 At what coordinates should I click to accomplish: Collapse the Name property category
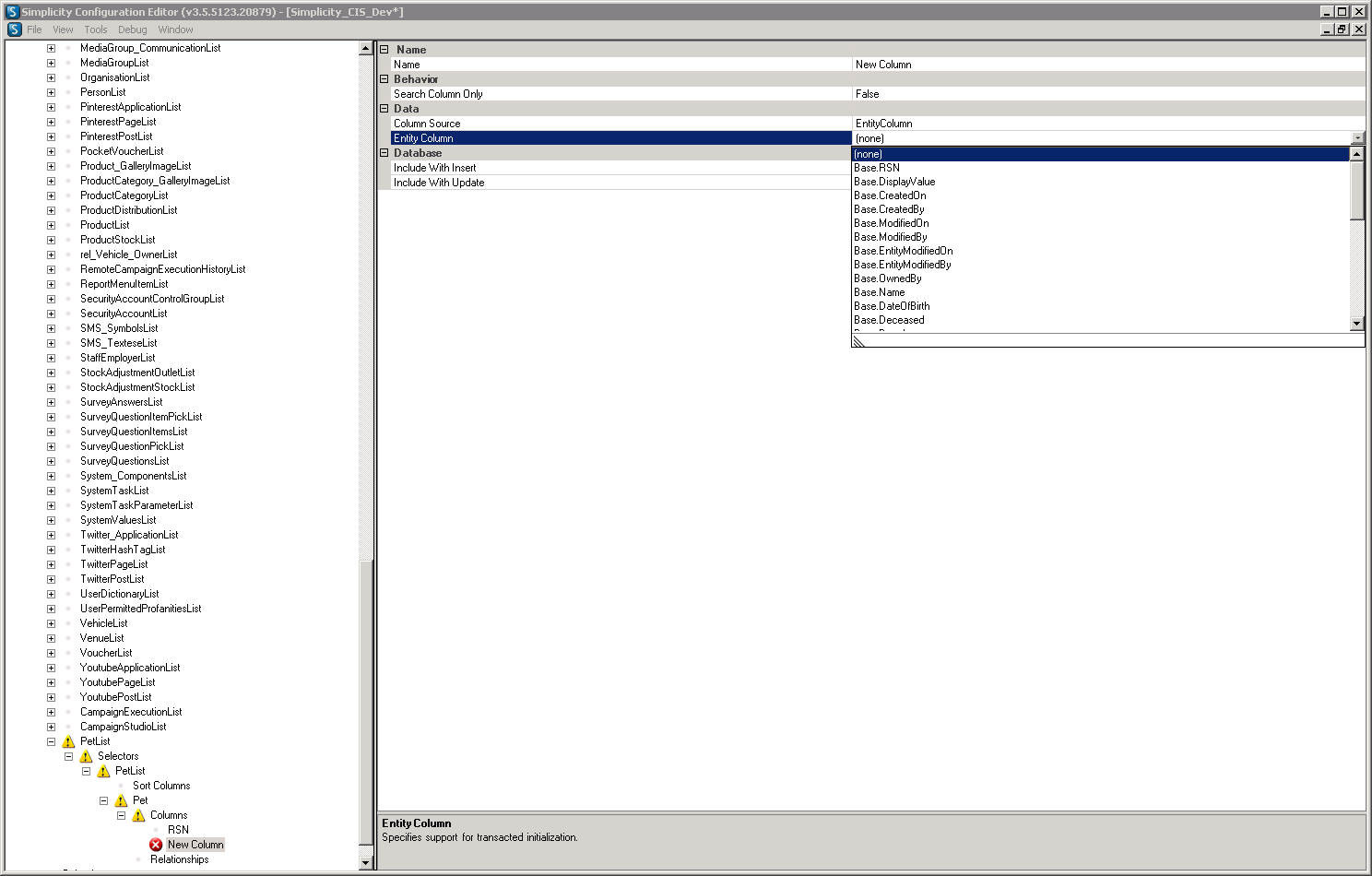click(384, 50)
